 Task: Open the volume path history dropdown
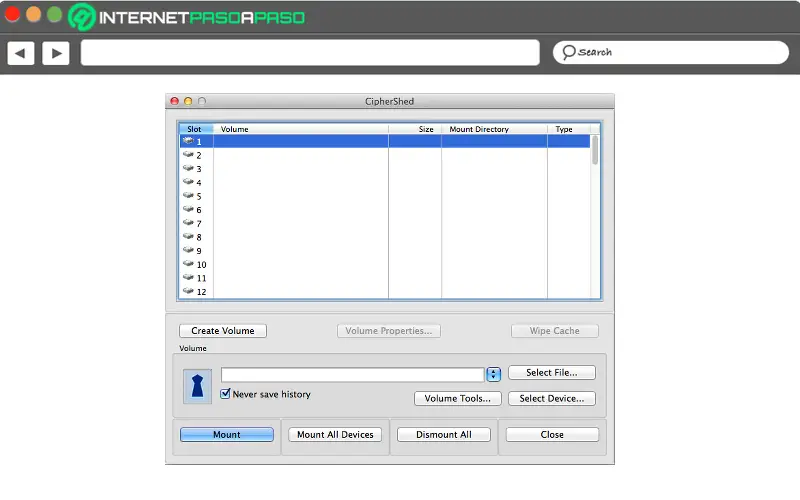pos(493,374)
